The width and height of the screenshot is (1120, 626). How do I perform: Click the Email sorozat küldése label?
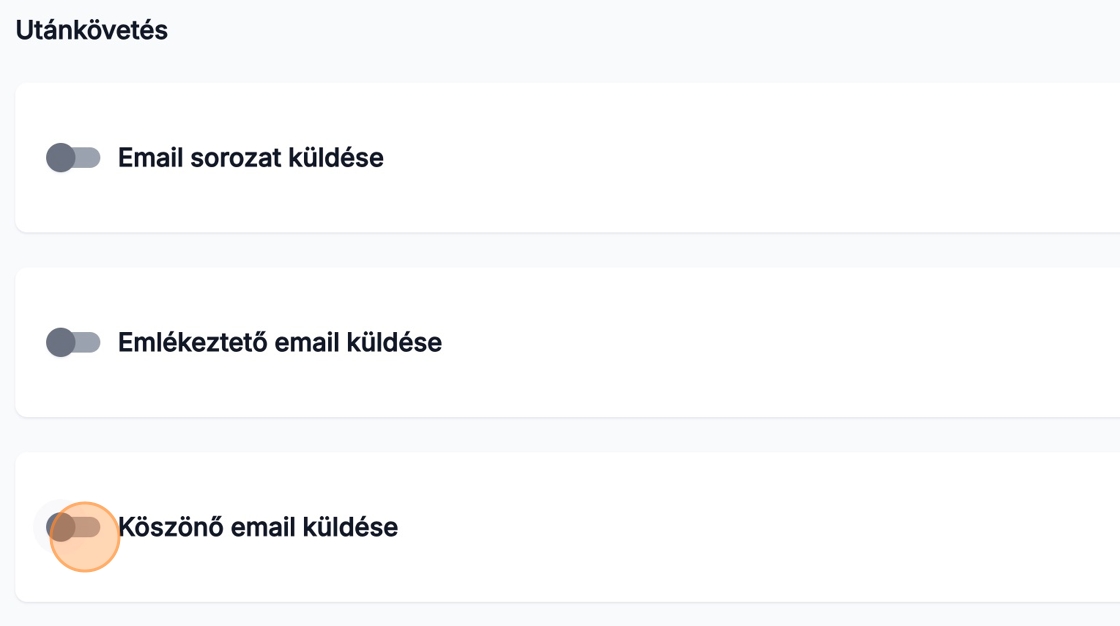click(250, 157)
